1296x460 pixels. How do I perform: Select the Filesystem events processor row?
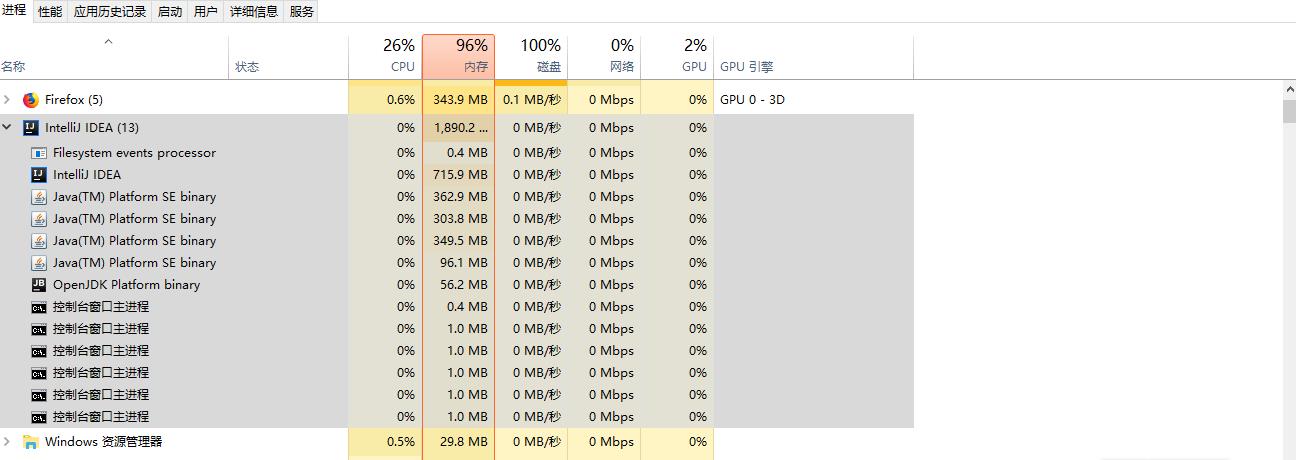[x=457, y=153]
